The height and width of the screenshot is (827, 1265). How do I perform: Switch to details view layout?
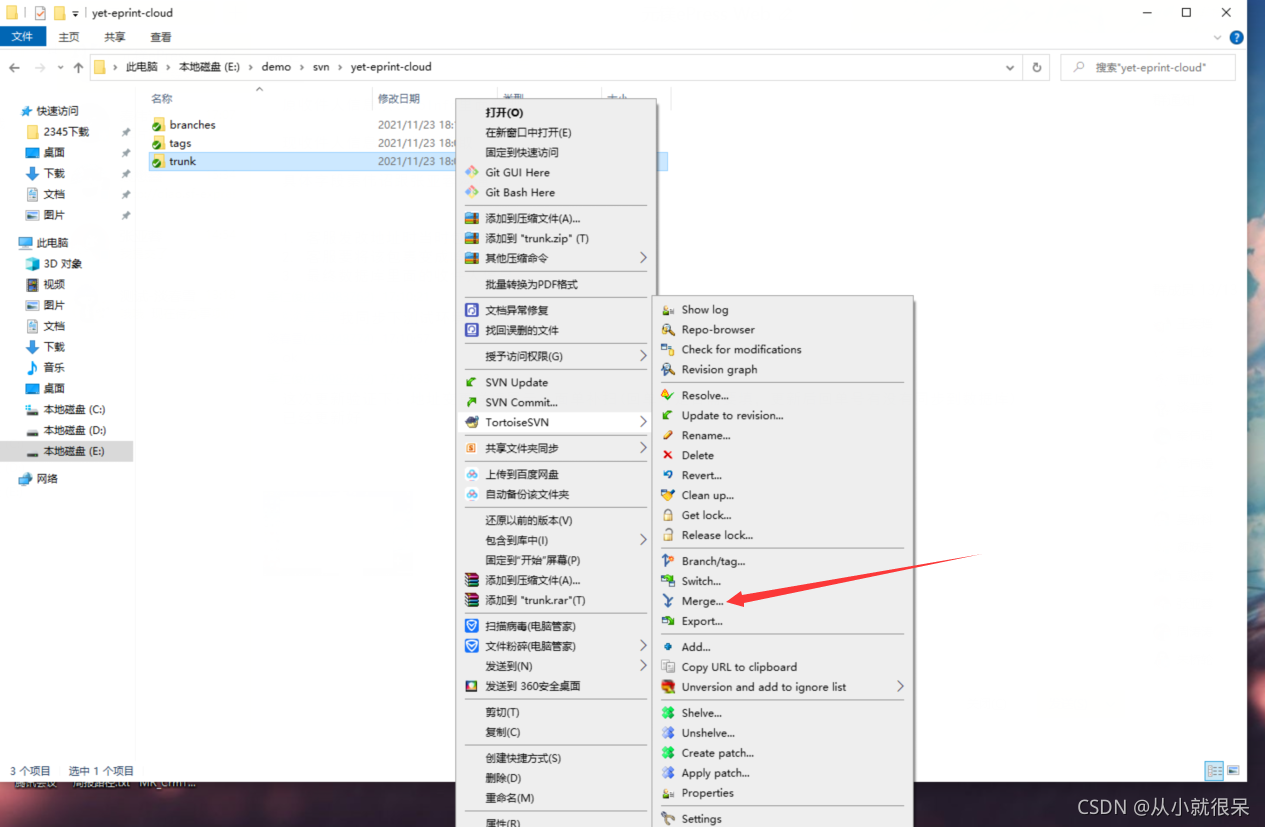coord(1214,771)
